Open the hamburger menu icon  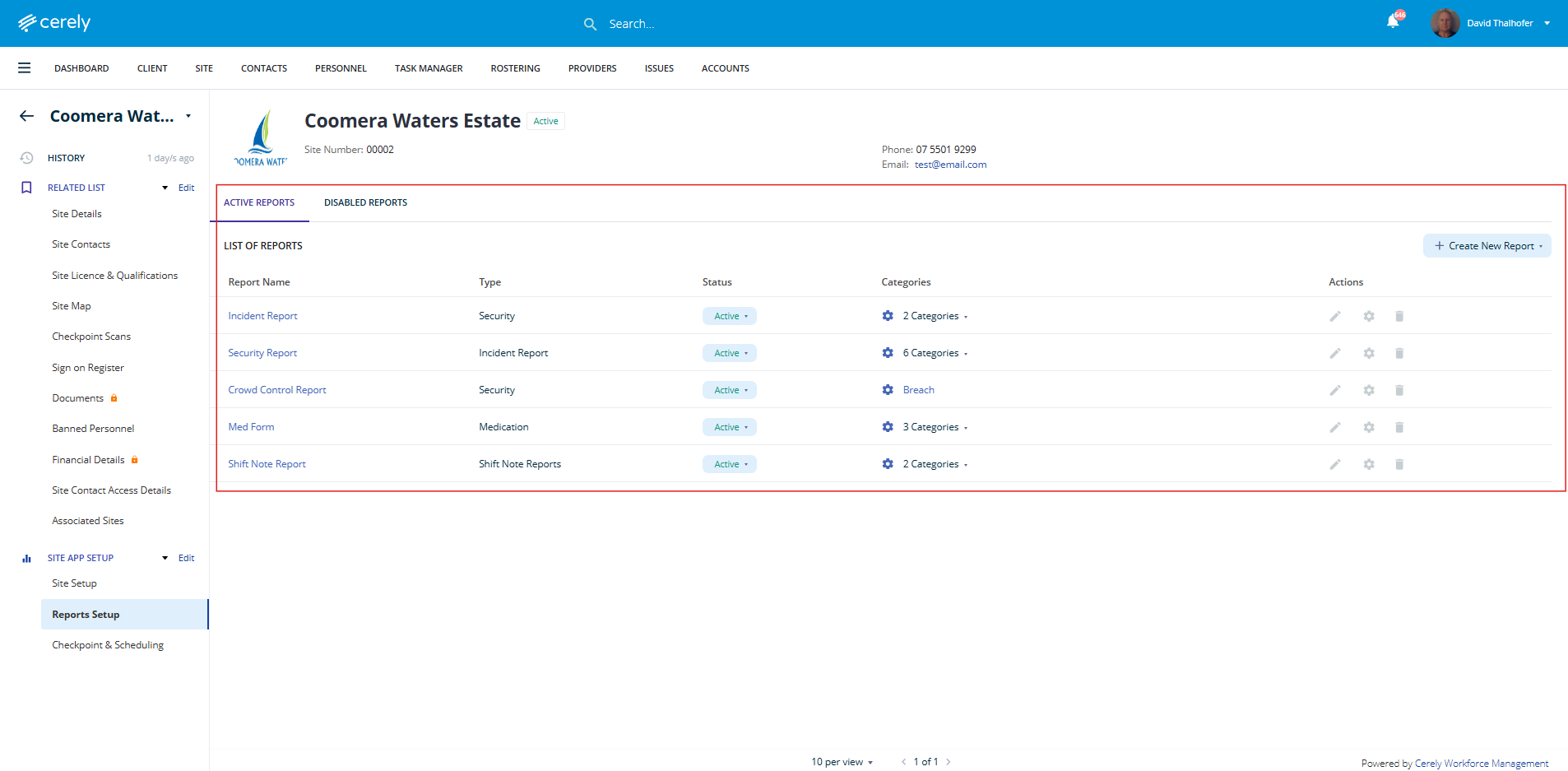point(25,68)
